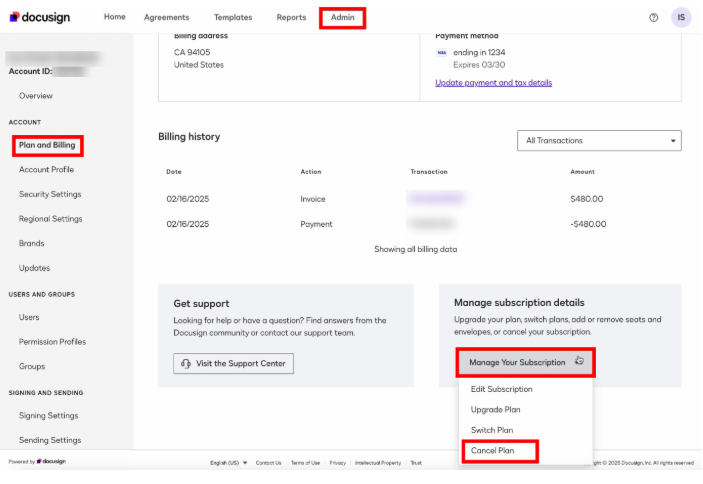Open Users under Users and Groups

[x=29, y=317]
